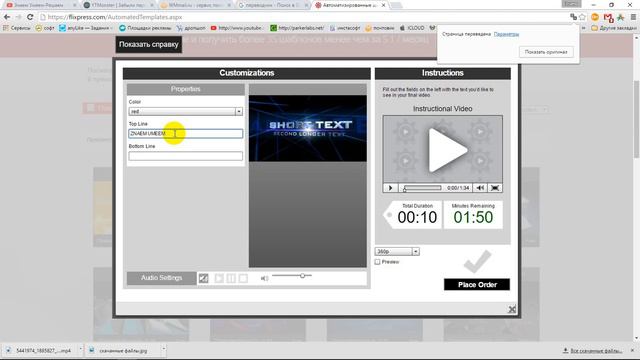Click the instructional video seek bar

point(422,188)
